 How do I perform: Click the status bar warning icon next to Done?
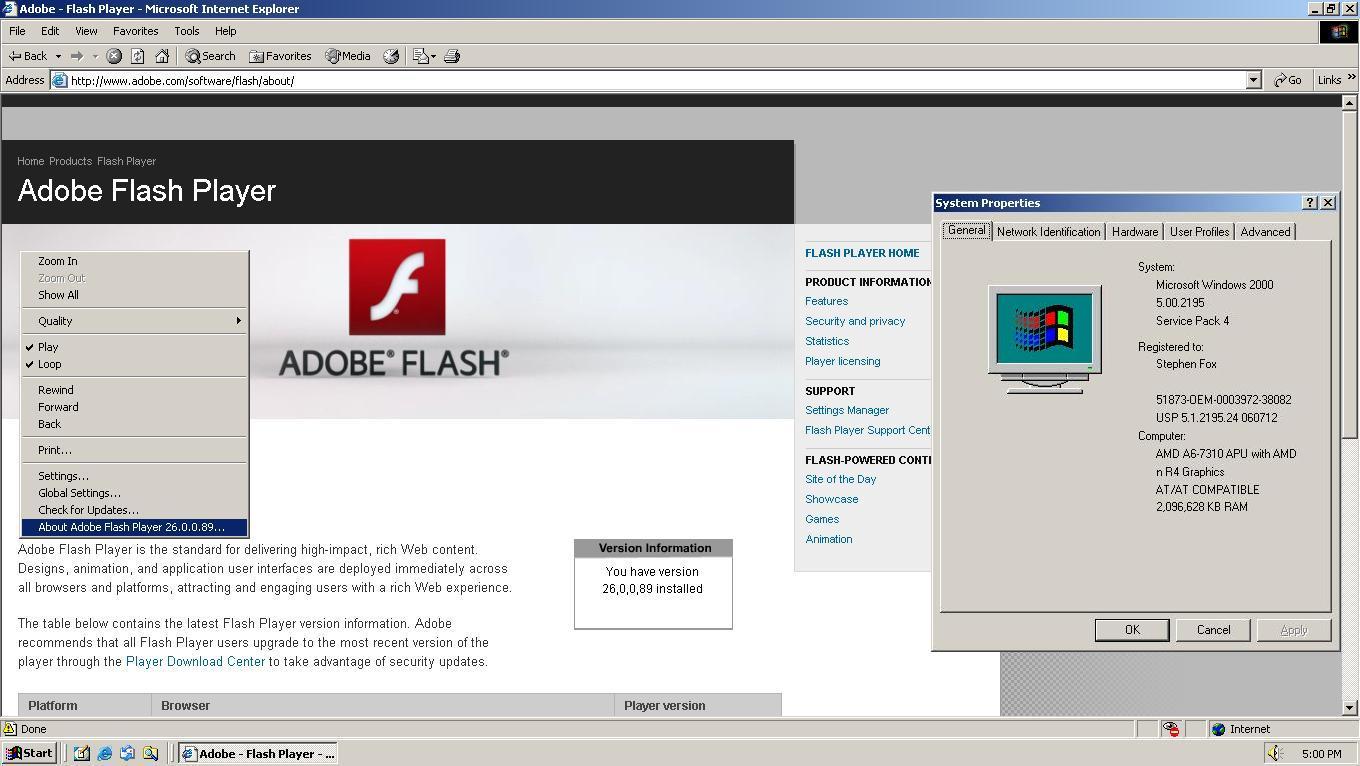(10, 729)
